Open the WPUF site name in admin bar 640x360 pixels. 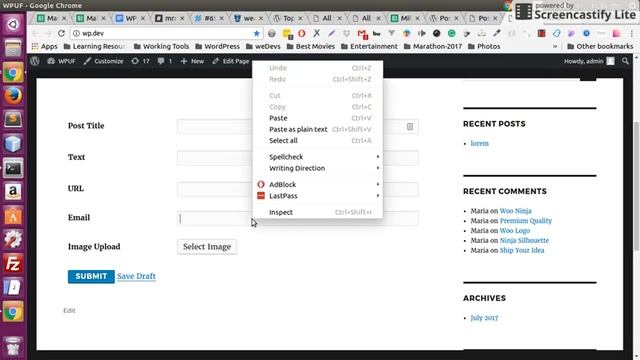tap(62, 61)
